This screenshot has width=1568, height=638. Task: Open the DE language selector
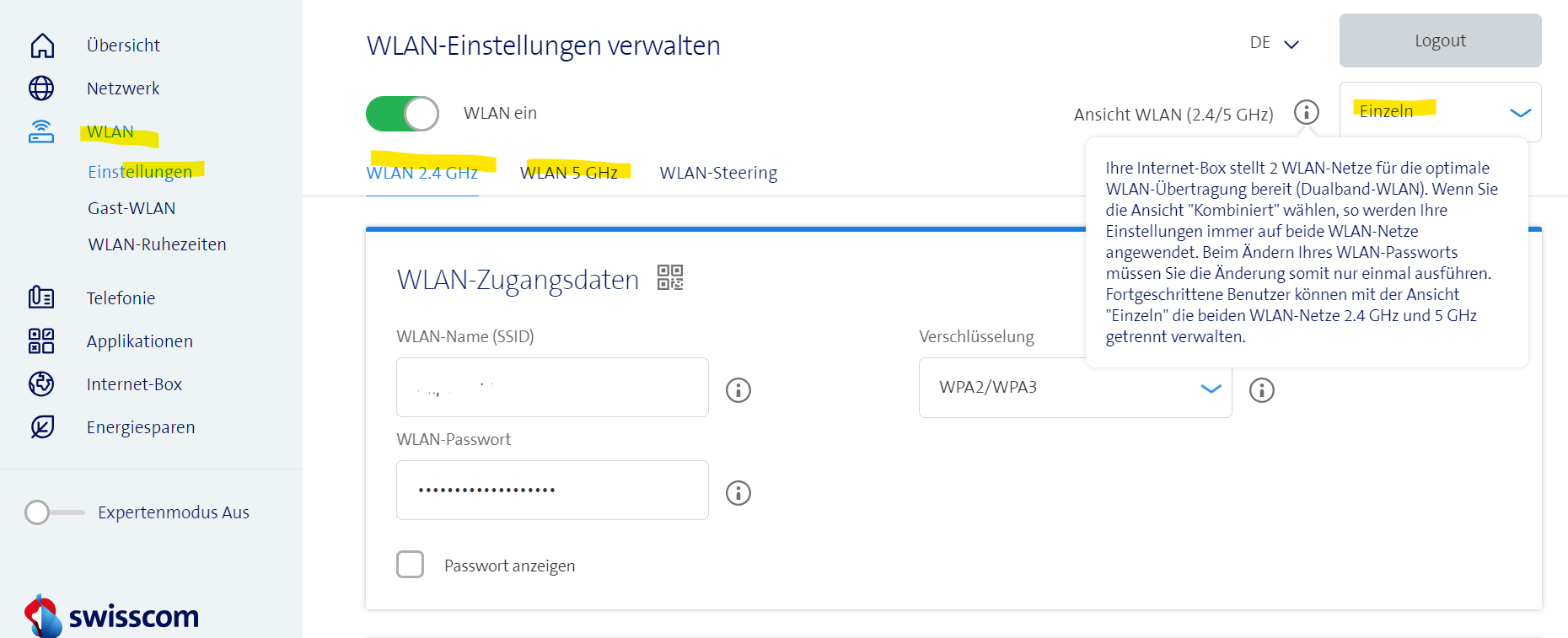click(x=1274, y=43)
